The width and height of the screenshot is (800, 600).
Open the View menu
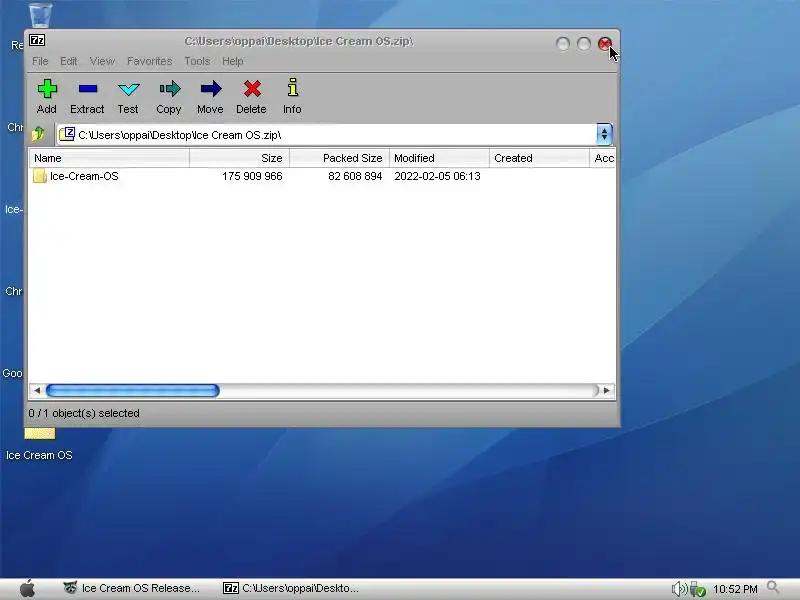pyautogui.click(x=102, y=61)
